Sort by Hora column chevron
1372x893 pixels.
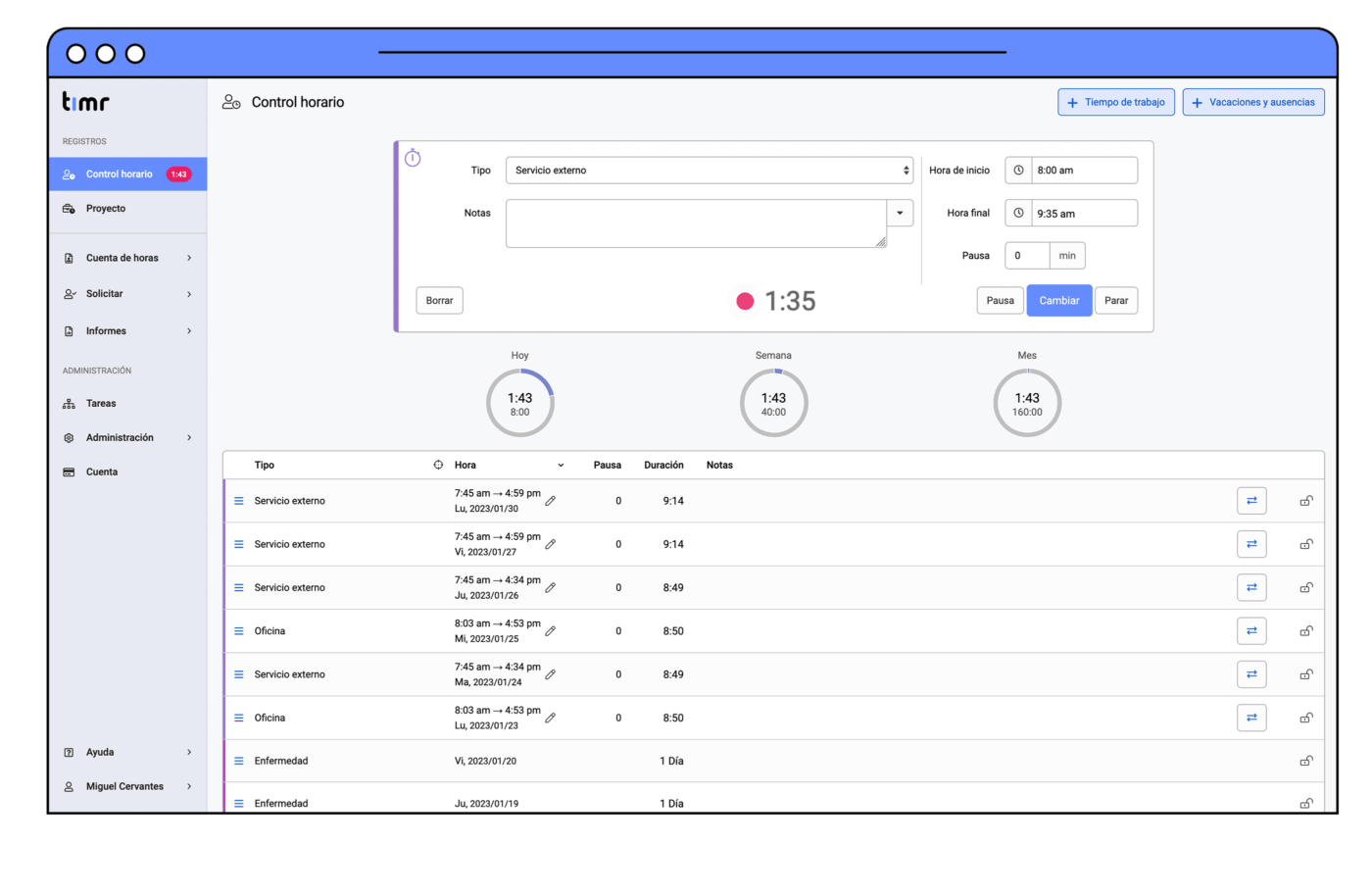[x=561, y=466]
